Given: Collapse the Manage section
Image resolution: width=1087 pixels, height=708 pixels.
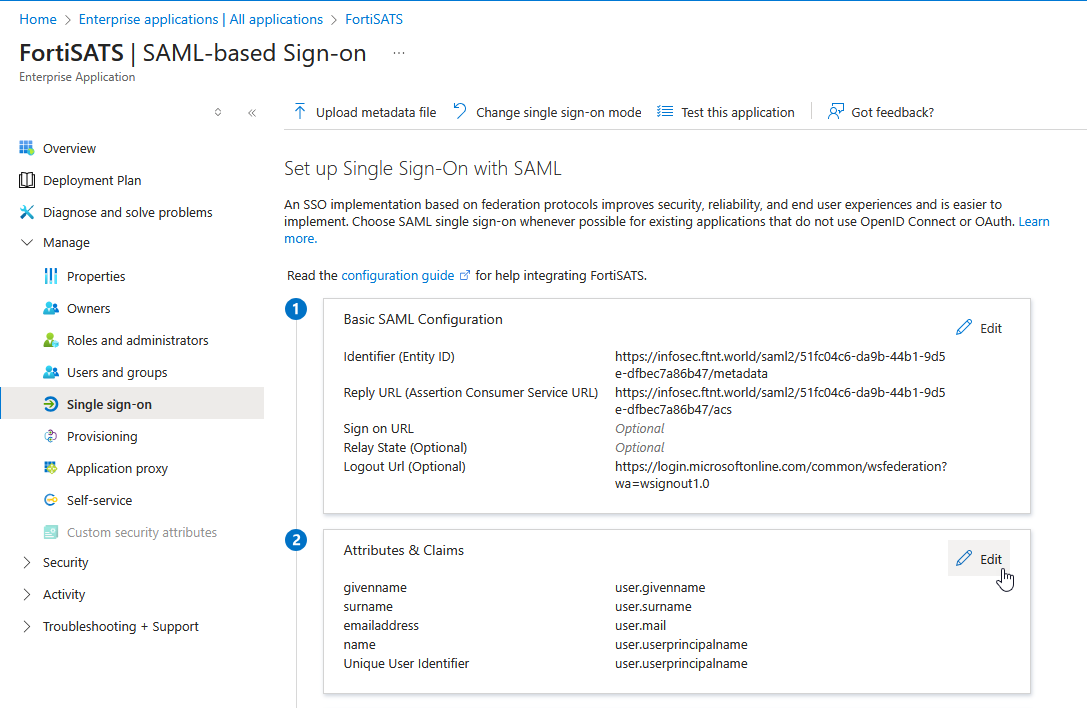Looking at the screenshot, I should click(27, 242).
